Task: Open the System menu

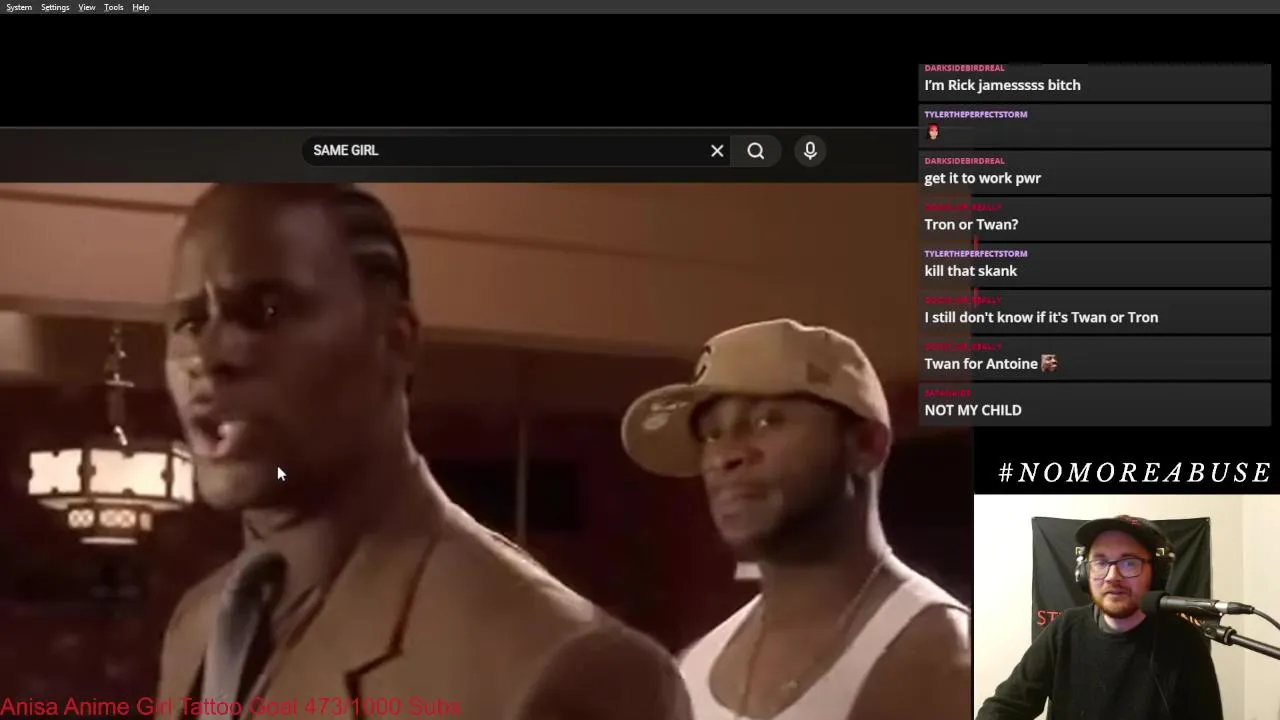Action: 19,7
